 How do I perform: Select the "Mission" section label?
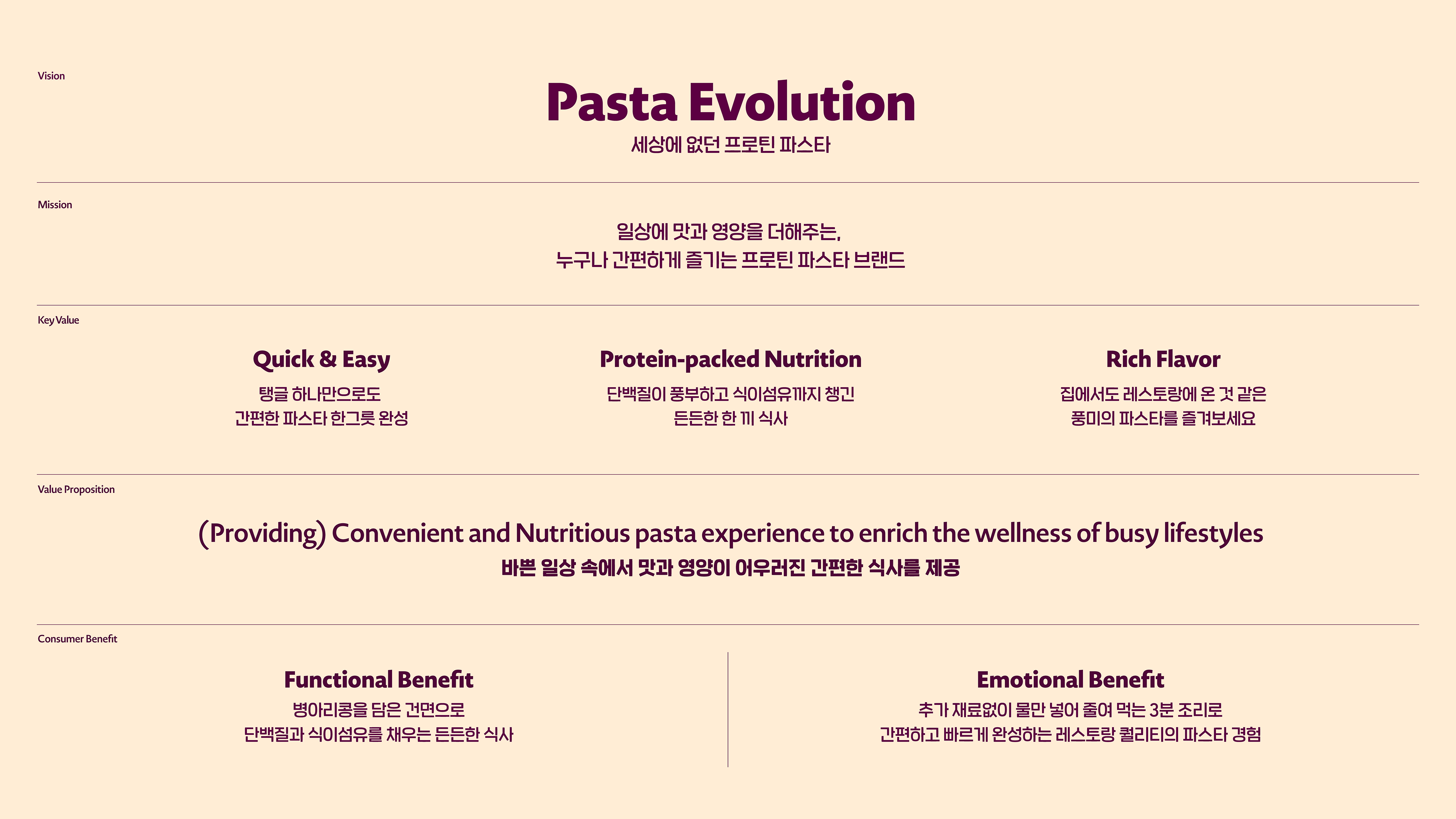tap(55, 205)
